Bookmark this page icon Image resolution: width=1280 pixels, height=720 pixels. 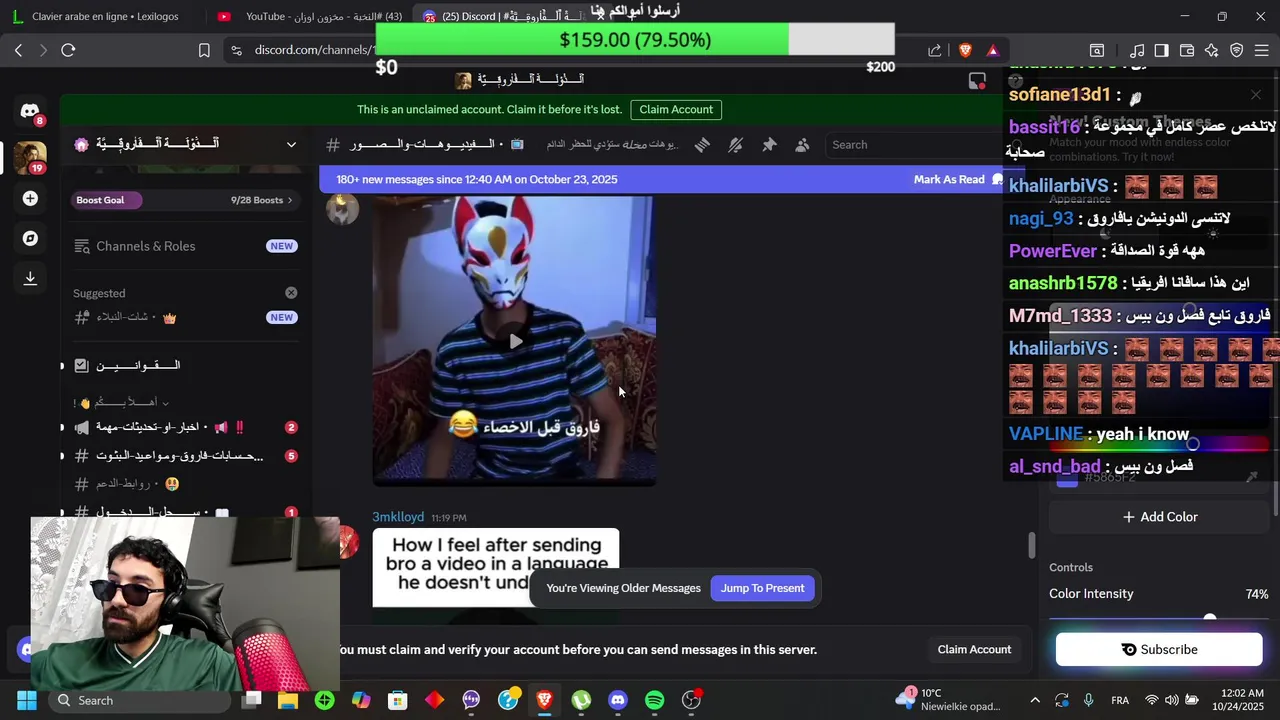[204, 50]
